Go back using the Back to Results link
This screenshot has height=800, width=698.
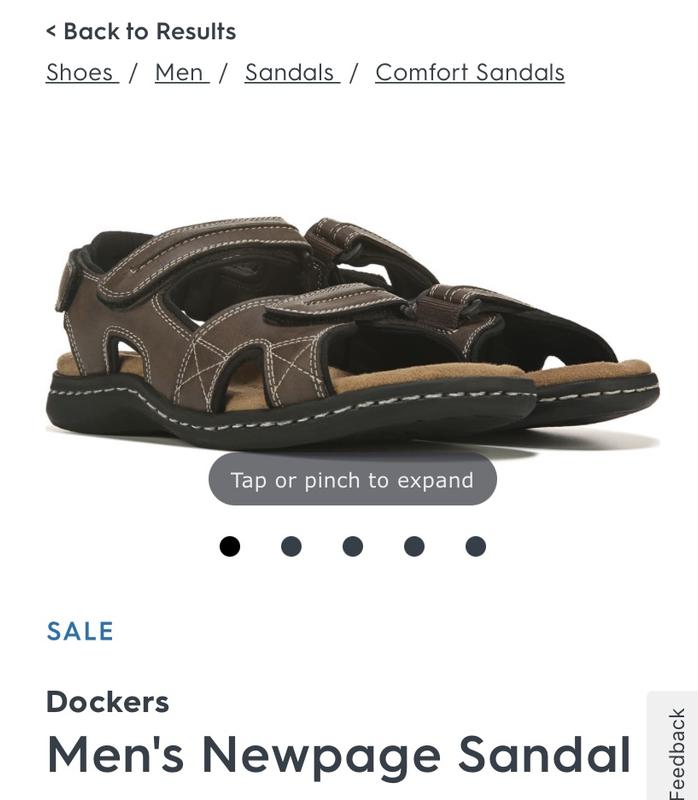[x=141, y=31]
